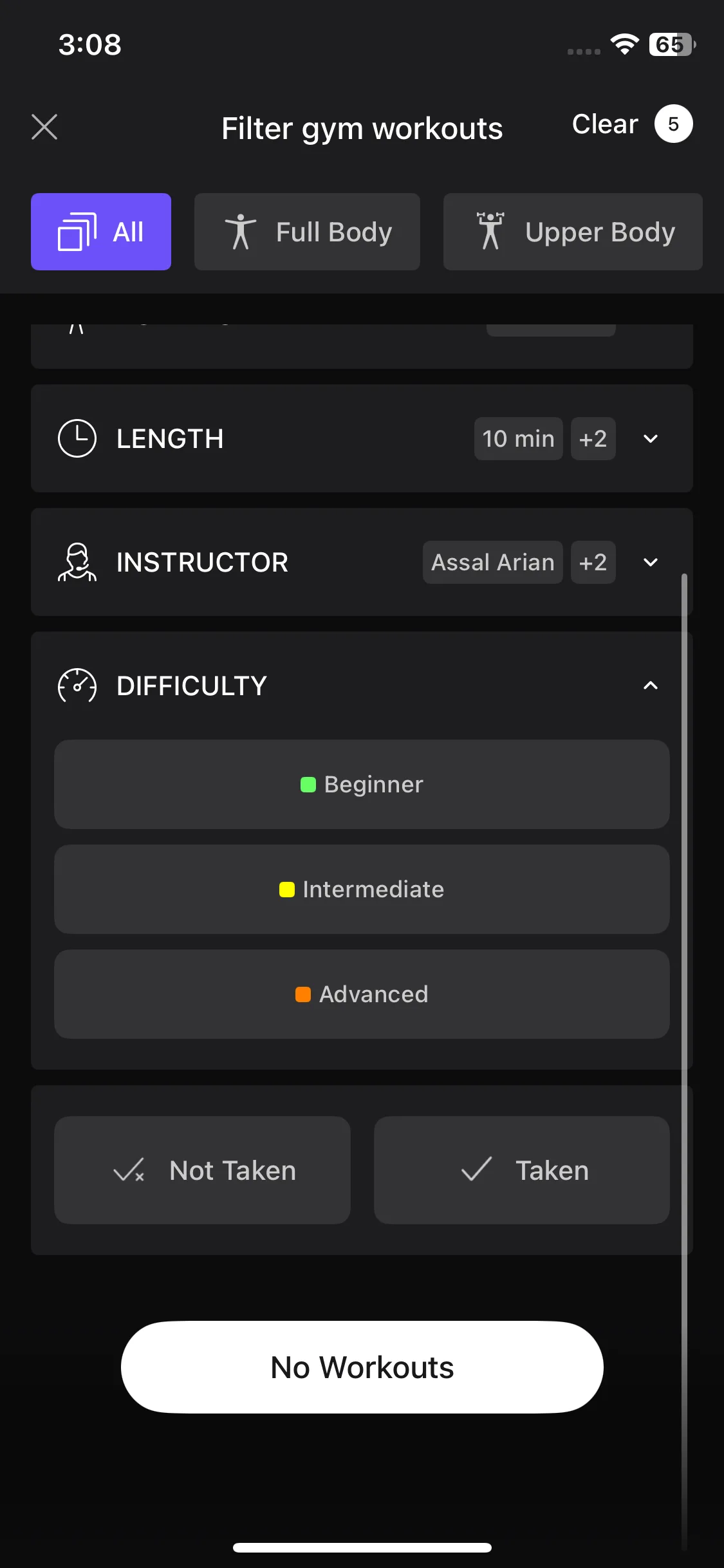Collapse the Difficulty section
Screen dimensions: 724x1568
[651, 686]
